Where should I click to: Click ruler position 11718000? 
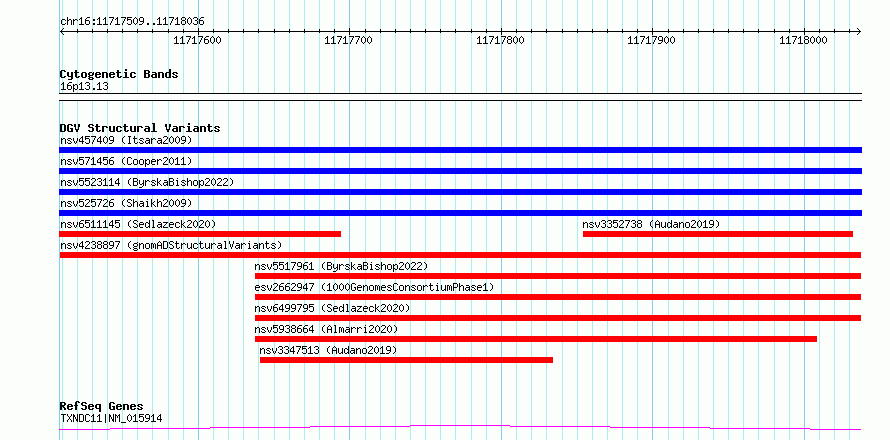803,40
